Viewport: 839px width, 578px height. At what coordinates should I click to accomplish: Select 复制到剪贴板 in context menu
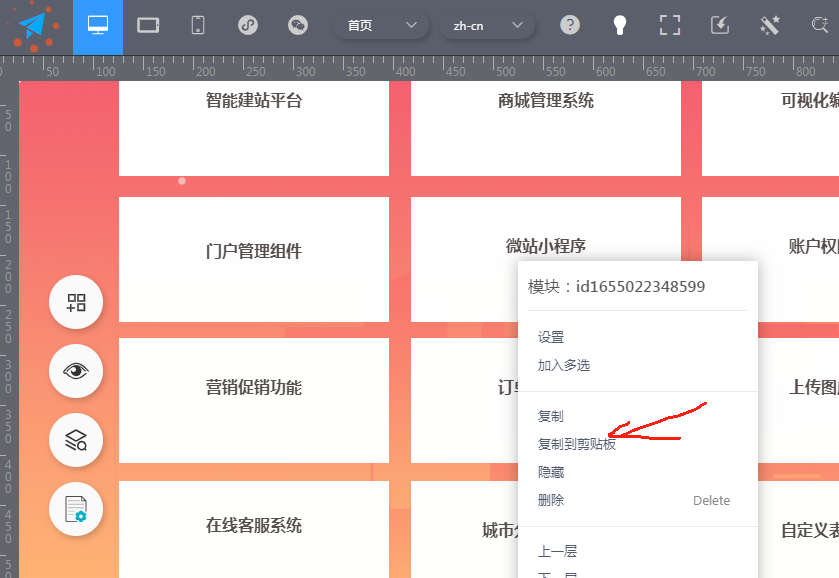[576, 444]
